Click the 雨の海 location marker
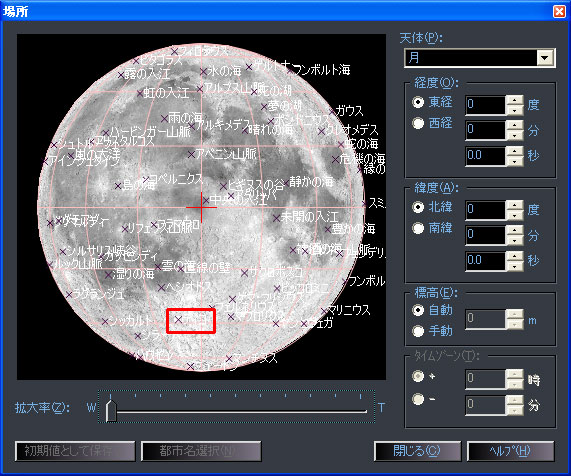 click(x=164, y=118)
